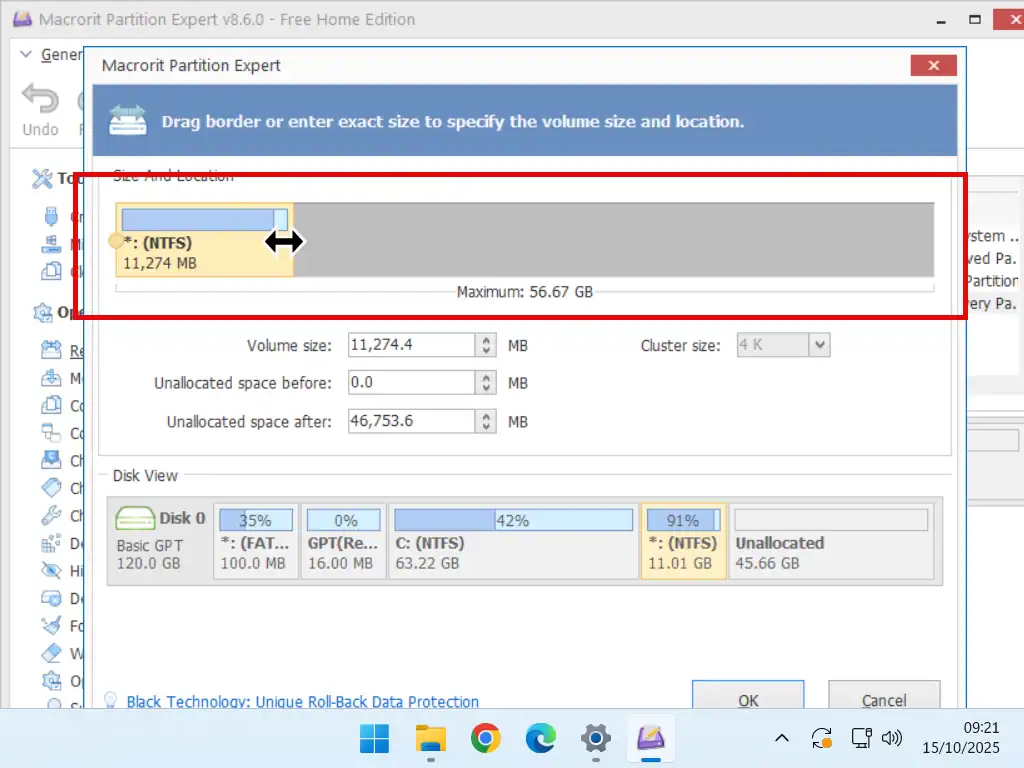Image resolution: width=1024 pixels, height=768 pixels.
Task: Cancel the resize dialog
Action: pyautogui.click(x=884, y=699)
